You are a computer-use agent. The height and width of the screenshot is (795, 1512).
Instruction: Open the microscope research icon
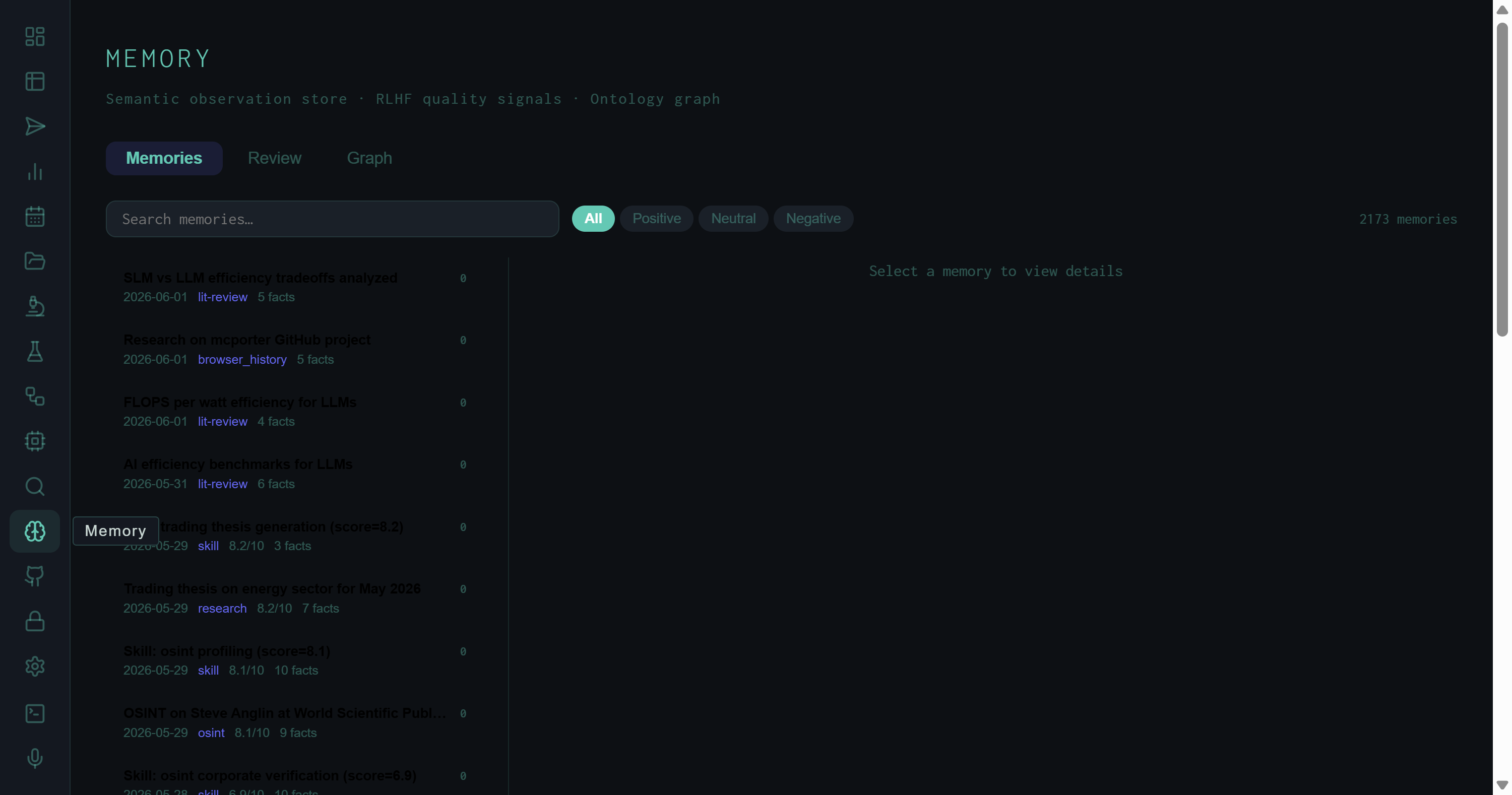click(x=35, y=306)
